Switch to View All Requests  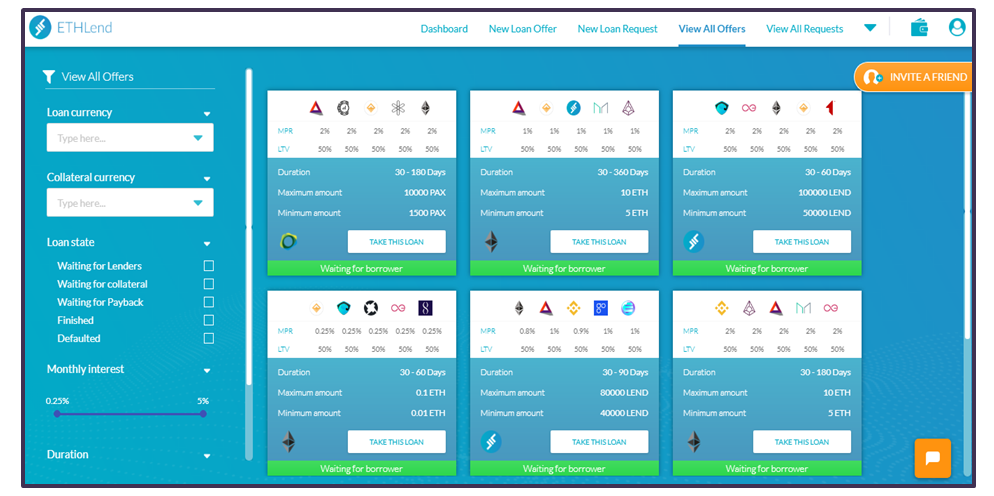[804, 29]
